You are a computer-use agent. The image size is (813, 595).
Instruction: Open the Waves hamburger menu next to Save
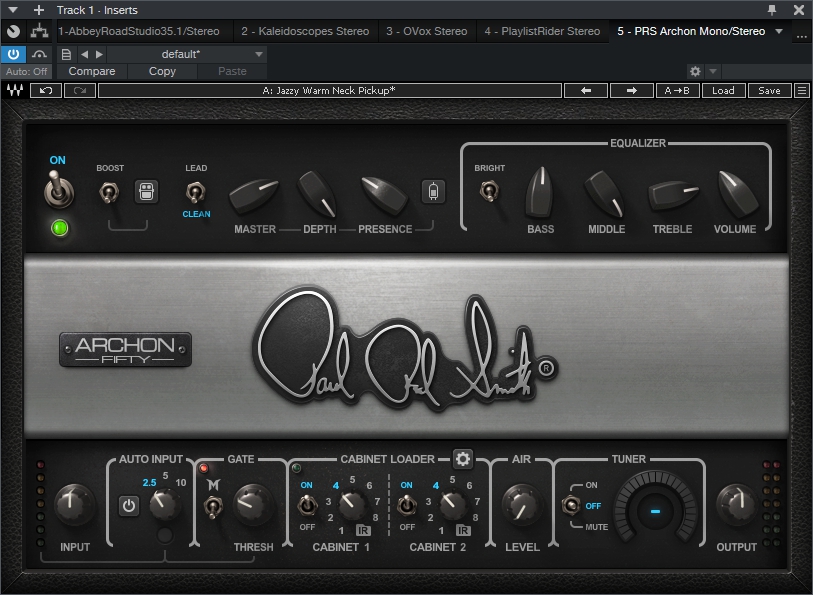pos(801,90)
